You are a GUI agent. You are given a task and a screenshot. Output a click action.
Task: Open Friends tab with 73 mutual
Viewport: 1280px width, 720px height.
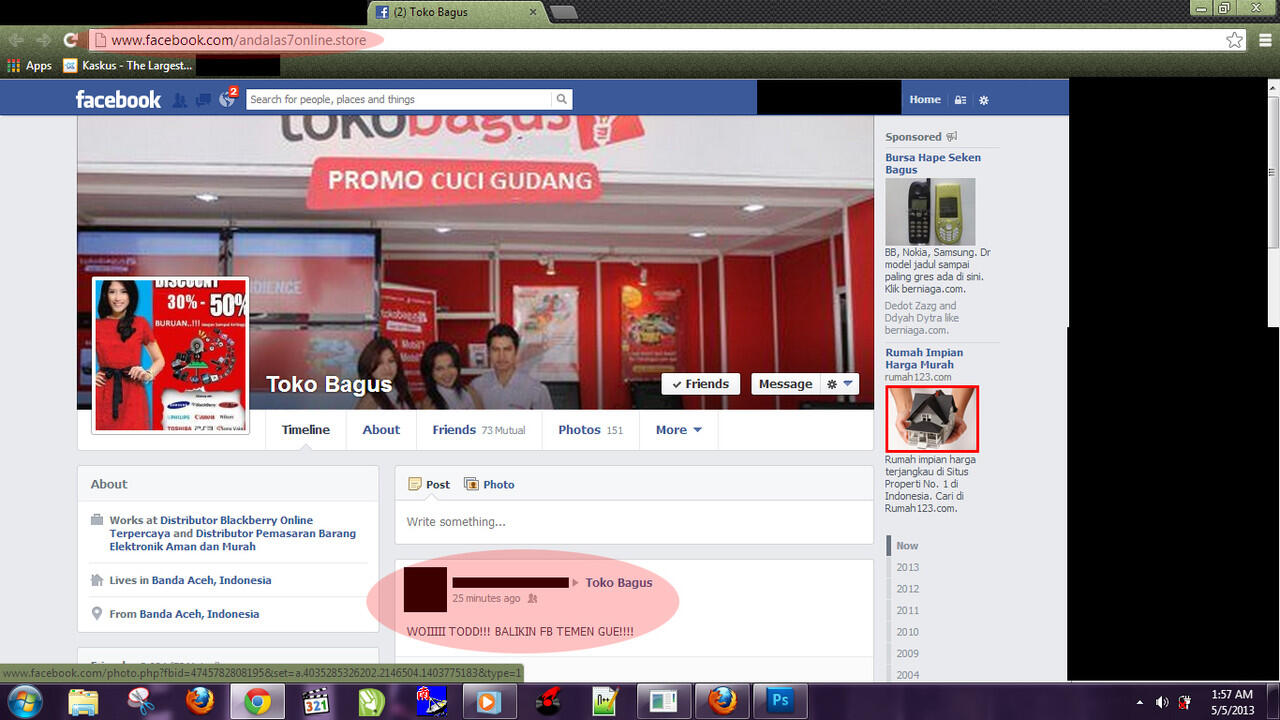479,430
